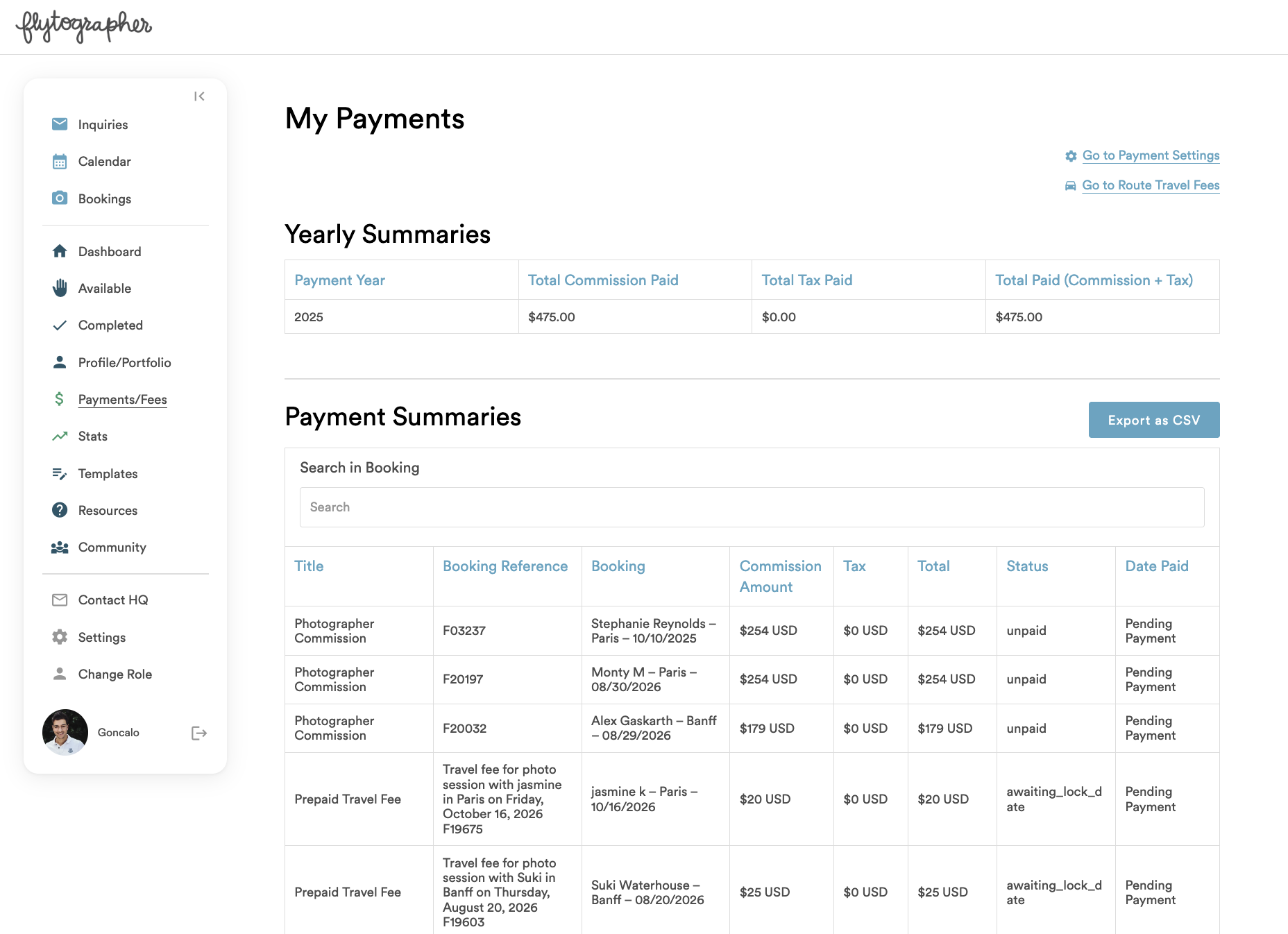Sort by the Date Paid column header
1288x934 pixels.
(x=1156, y=566)
